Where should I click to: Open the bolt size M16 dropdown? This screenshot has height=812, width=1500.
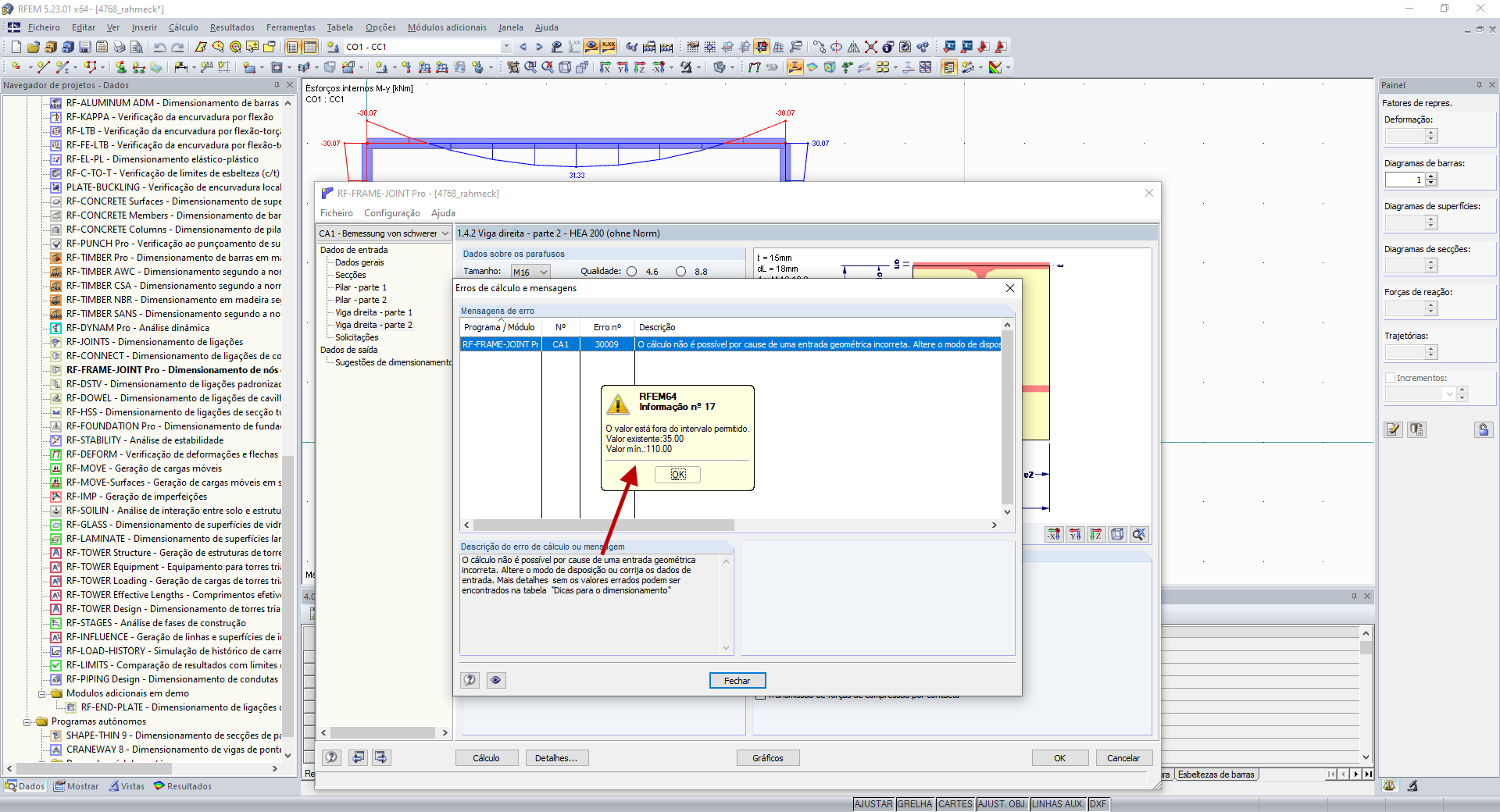pos(544,272)
